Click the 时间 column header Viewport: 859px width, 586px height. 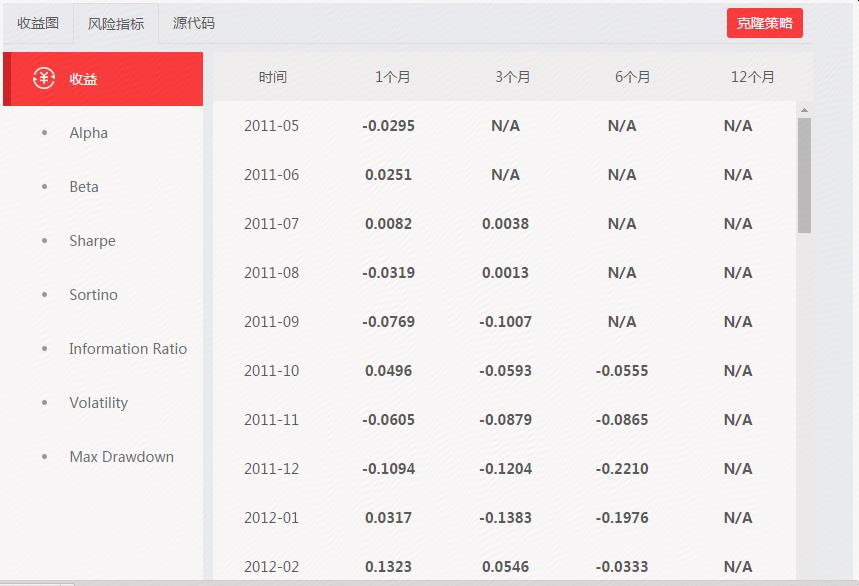point(273,77)
